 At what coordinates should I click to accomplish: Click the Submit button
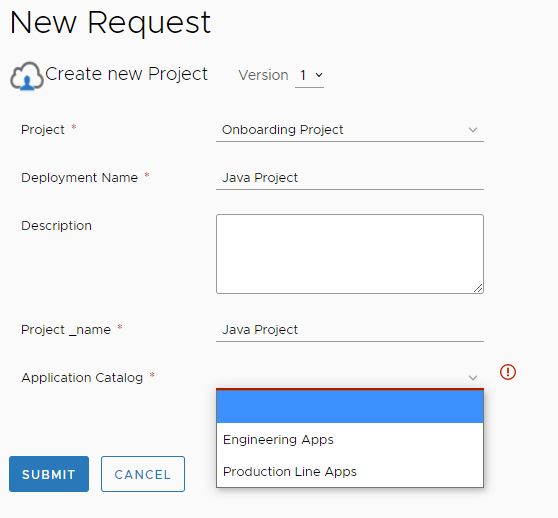pyautogui.click(x=49, y=474)
